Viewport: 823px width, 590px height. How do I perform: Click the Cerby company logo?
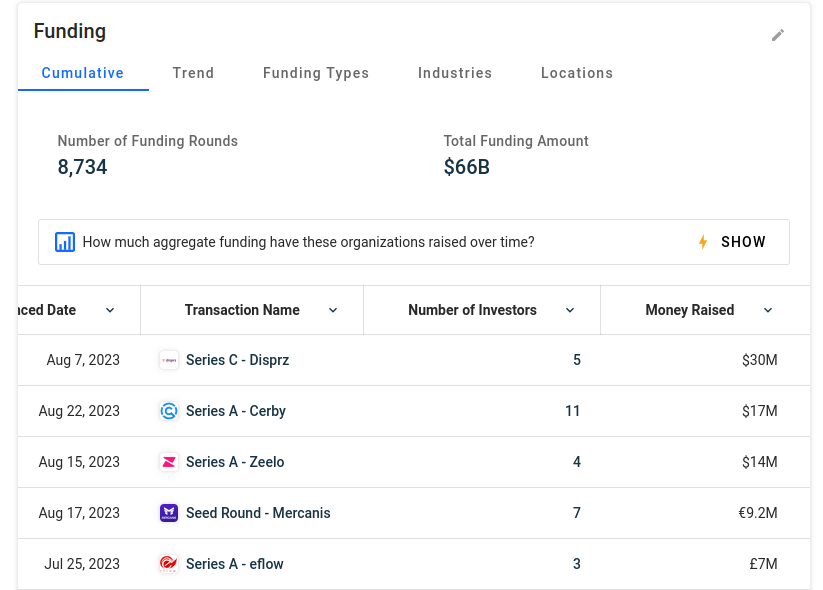pyautogui.click(x=169, y=411)
